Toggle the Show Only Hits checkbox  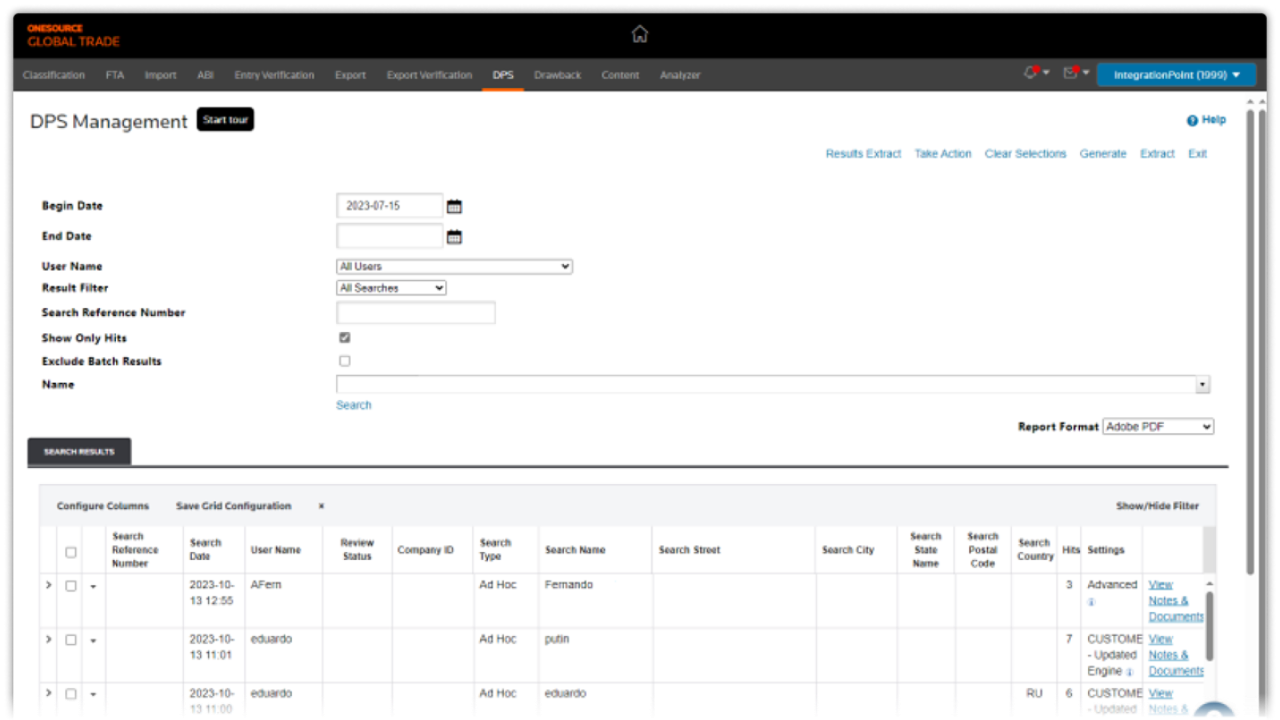(345, 338)
